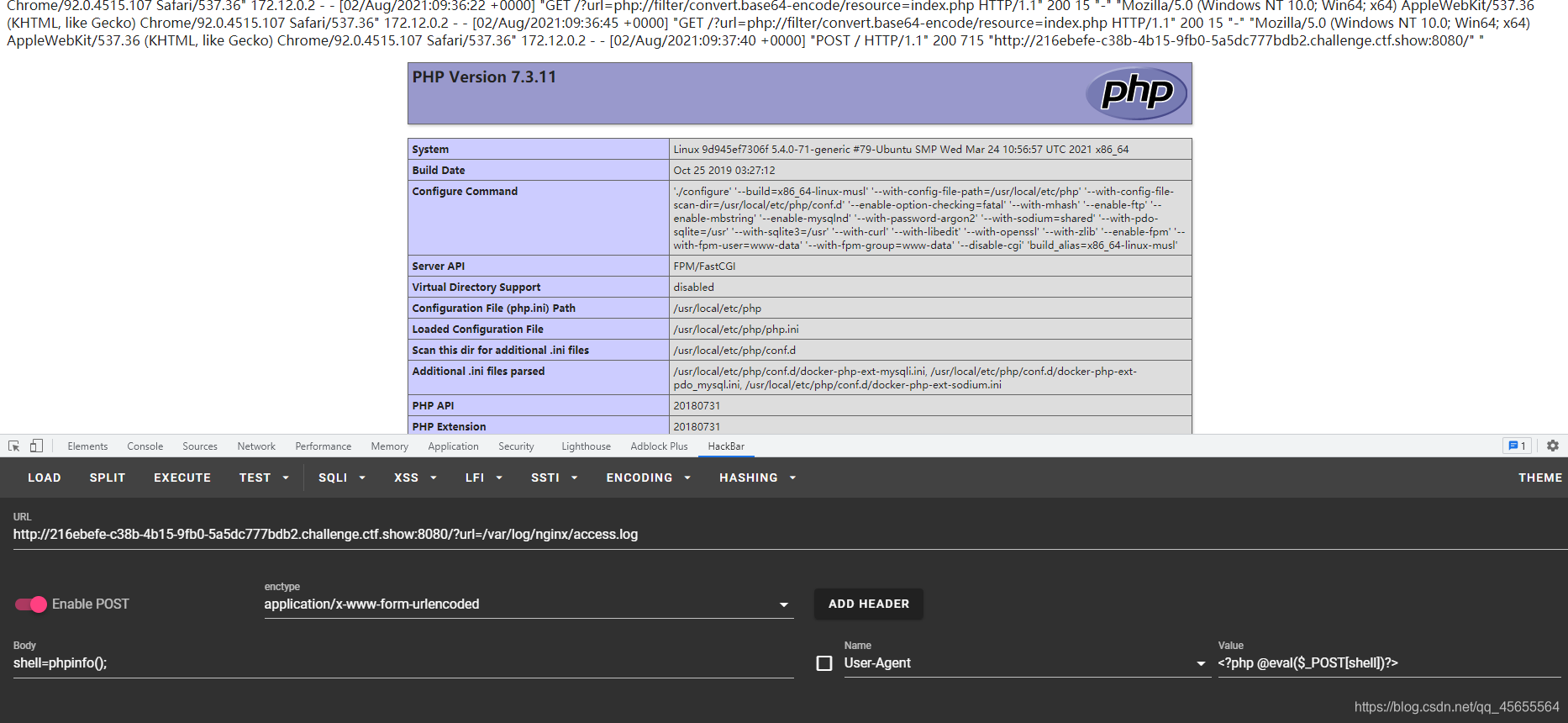Click the 'Configure Command' row label
This screenshot has height=723, width=1568.
tap(465, 192)
